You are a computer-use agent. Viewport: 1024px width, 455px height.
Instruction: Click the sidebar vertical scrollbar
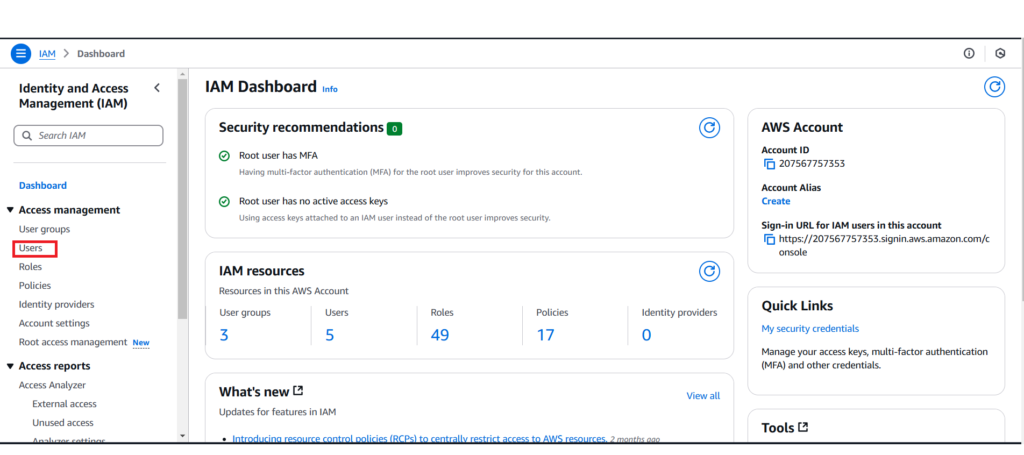pos(182,200)
